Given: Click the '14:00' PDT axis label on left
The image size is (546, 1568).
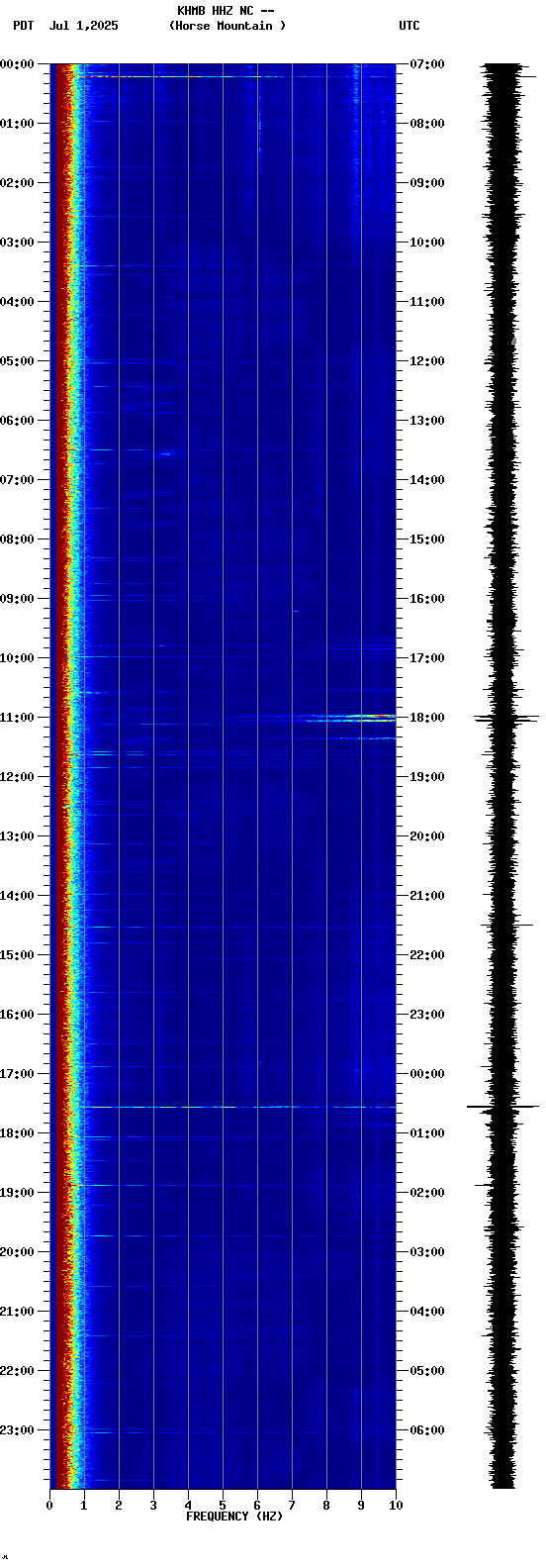Looking at the screenshot, I should tap(17, 896).
